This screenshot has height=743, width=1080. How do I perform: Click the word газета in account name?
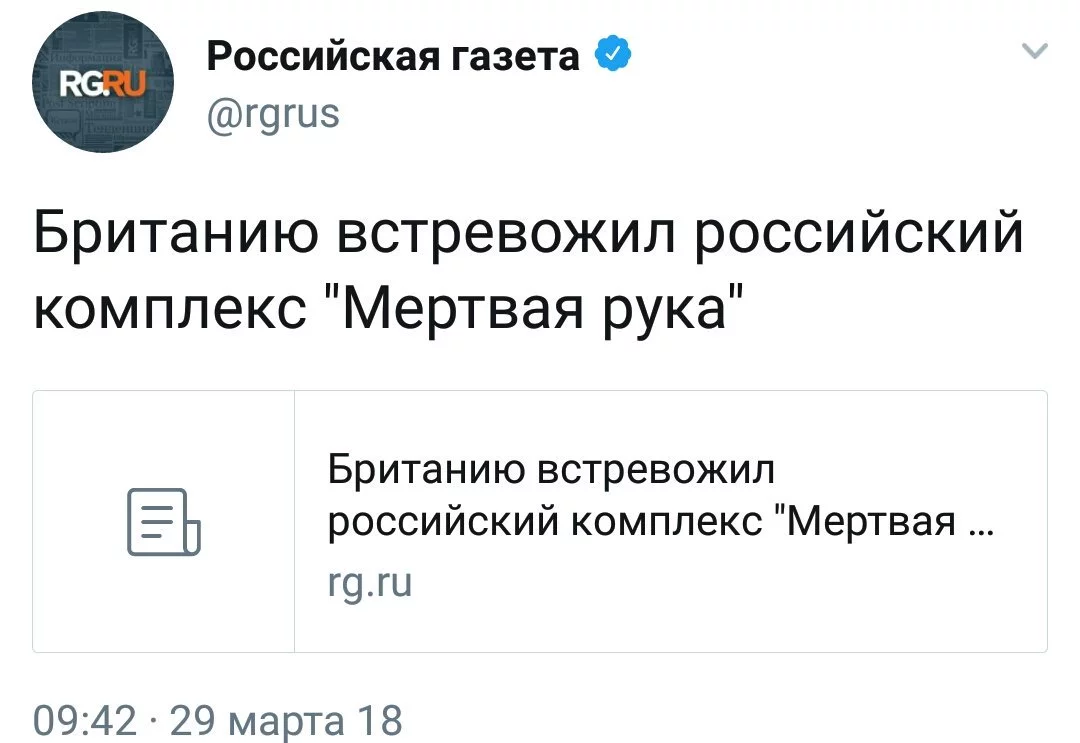coord(515,57)
